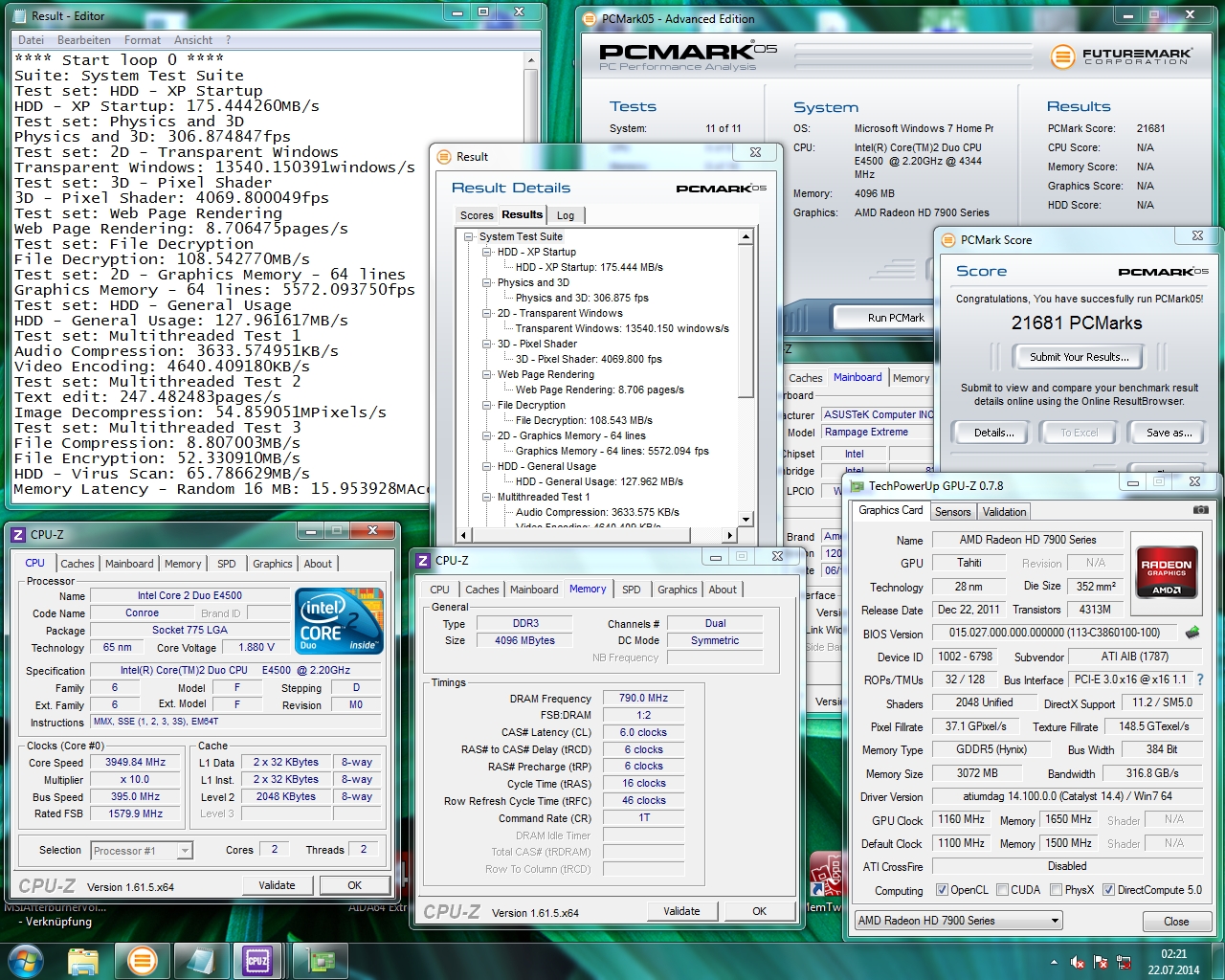Switch to CPU-Z via taskbar icon
Viewport: 1225px width, 980px height.
[x=257, y=960]
